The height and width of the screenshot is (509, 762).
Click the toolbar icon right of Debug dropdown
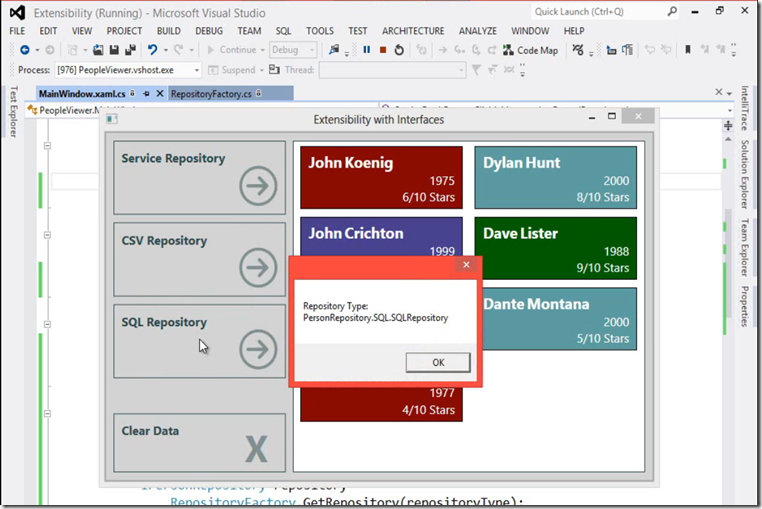[334, 50]
